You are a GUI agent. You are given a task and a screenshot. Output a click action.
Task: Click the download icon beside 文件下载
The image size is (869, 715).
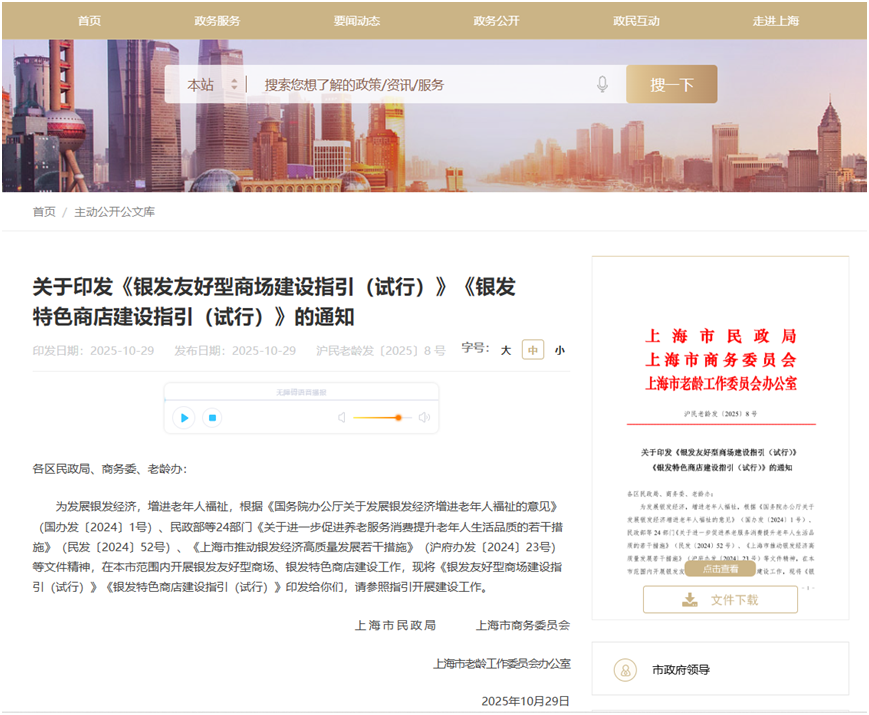click(x=689, y=600)
